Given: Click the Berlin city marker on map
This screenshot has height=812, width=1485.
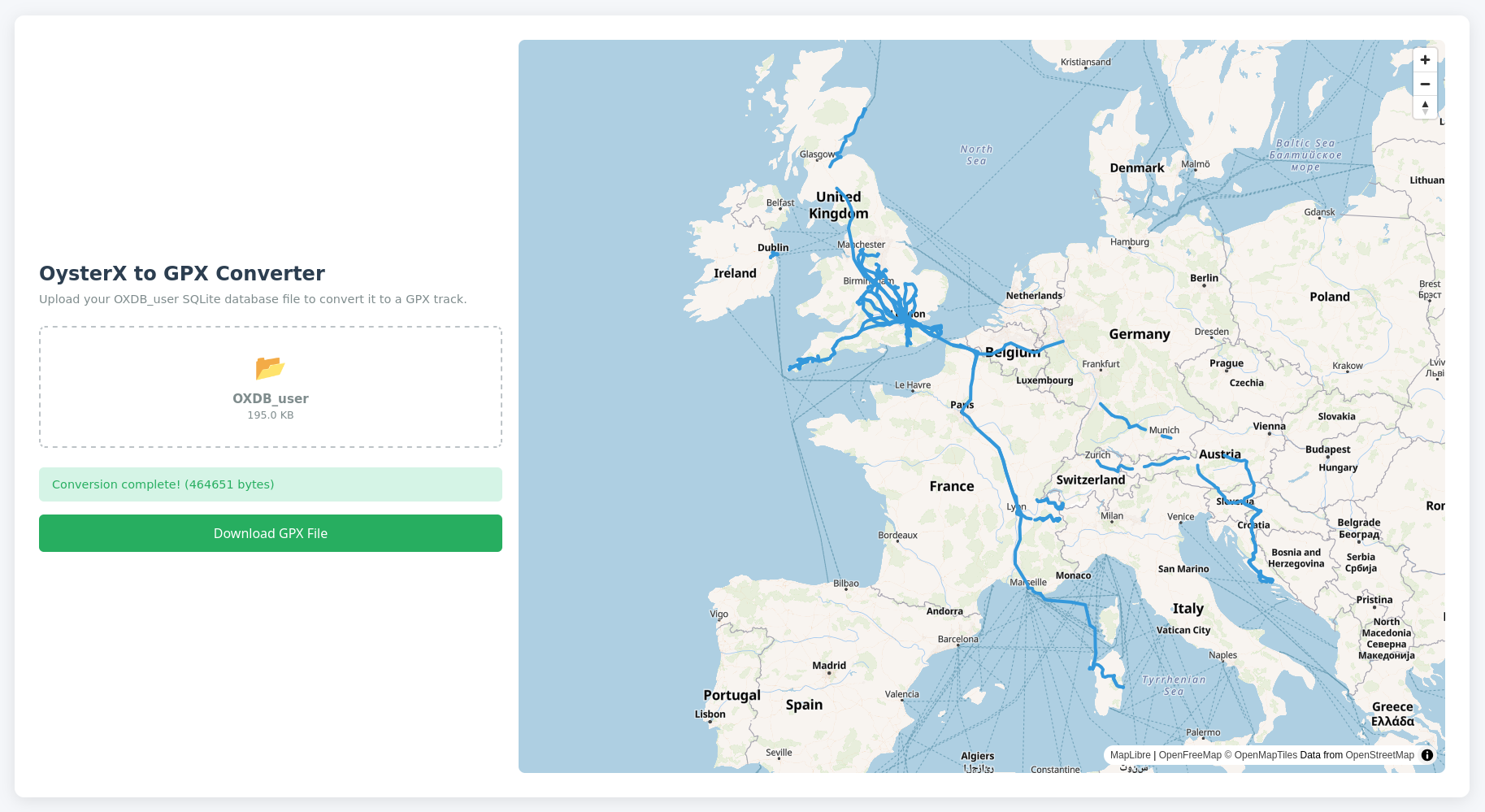Looking at the screenshot, I should point(1205,285).
